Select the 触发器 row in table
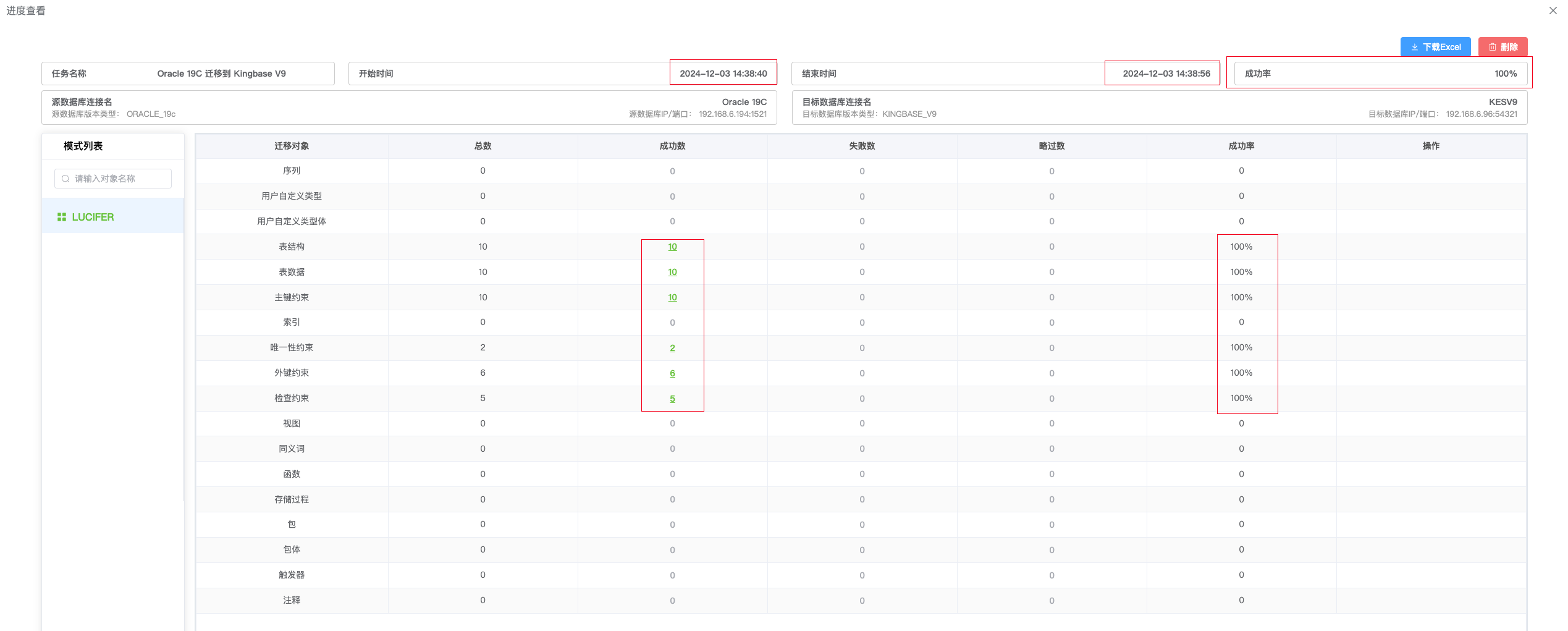Screen dimensions: 1568x631 (292, 575)
